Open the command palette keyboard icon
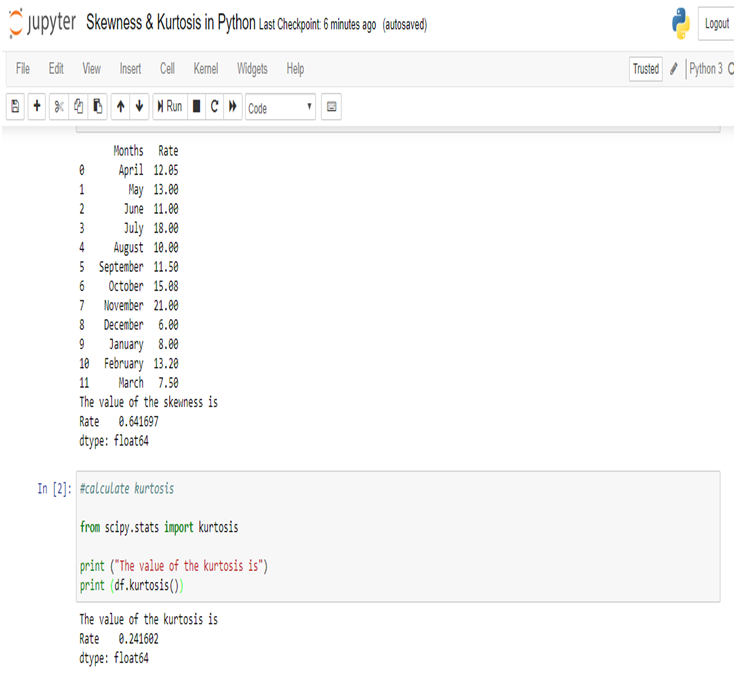The image size is (736, 679). (331, 107)
